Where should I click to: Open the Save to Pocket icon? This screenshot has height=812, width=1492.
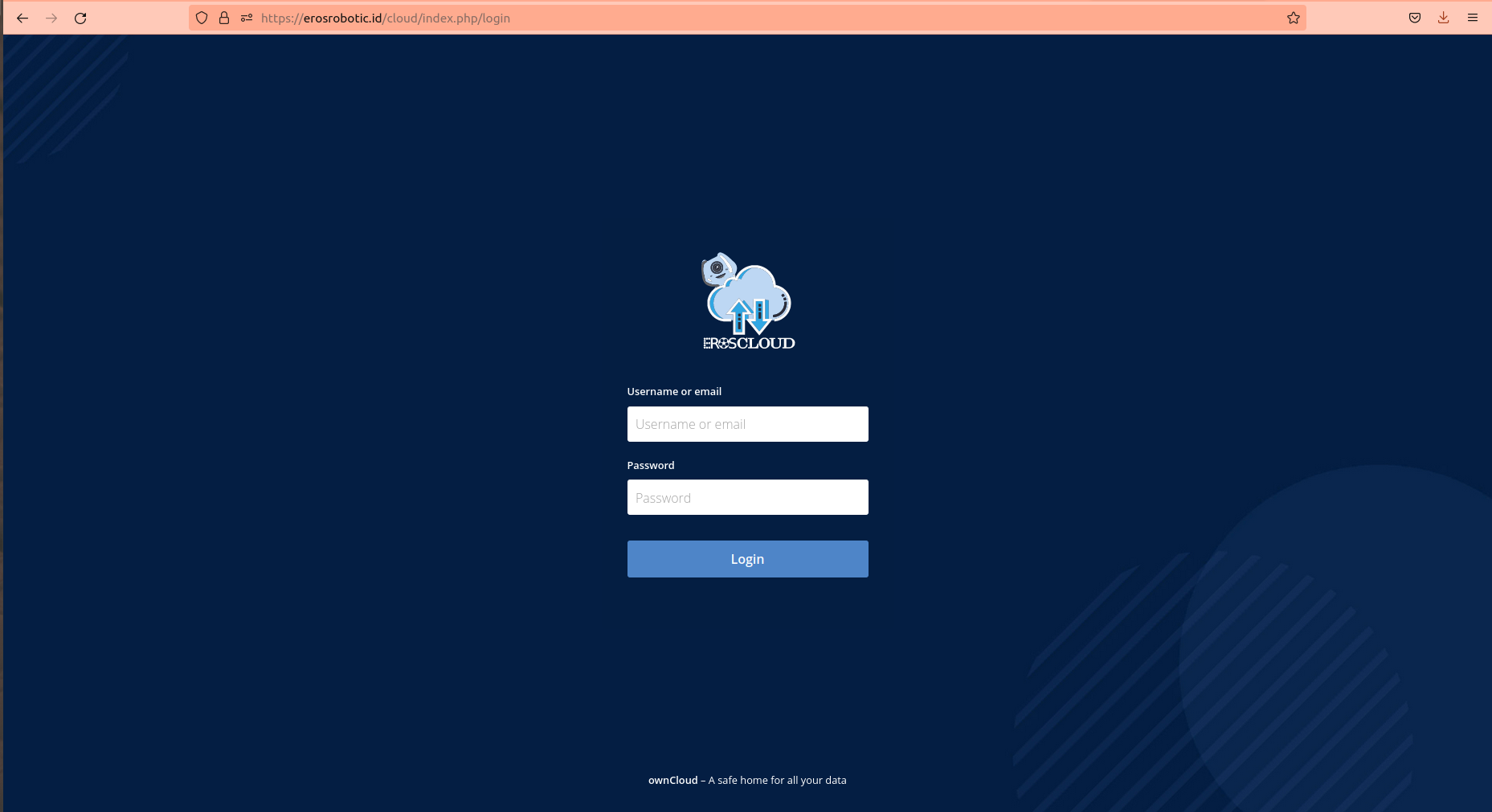tap(1415, 18)
